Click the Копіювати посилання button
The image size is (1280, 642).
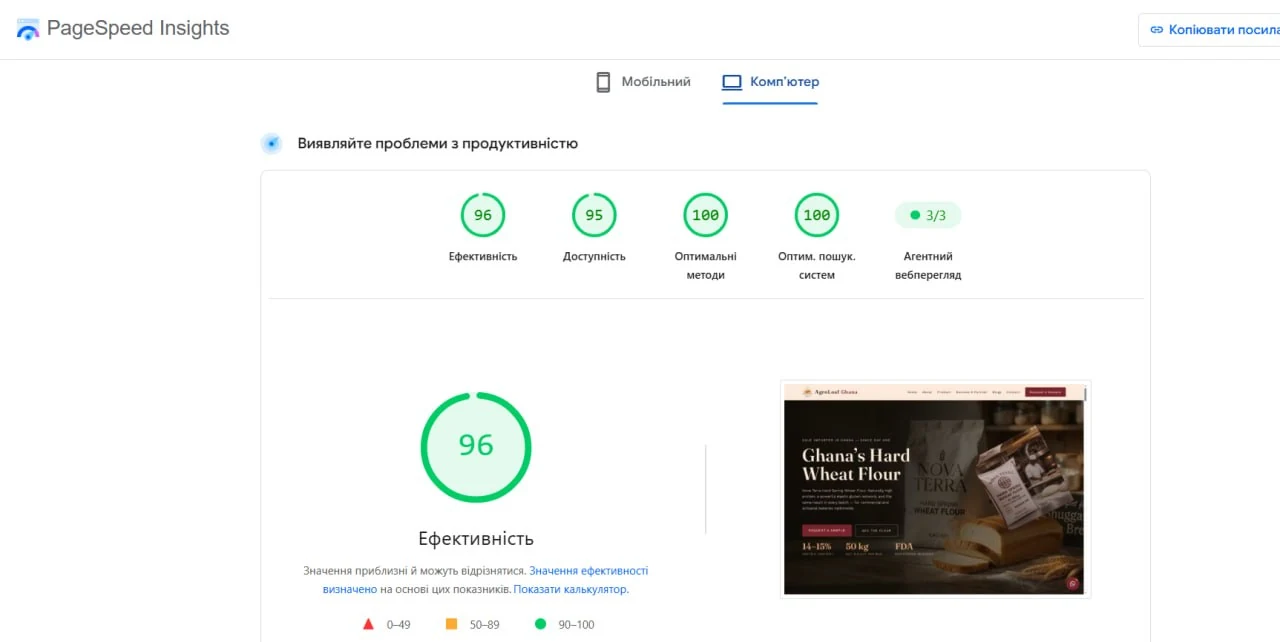coord(1209,30)
